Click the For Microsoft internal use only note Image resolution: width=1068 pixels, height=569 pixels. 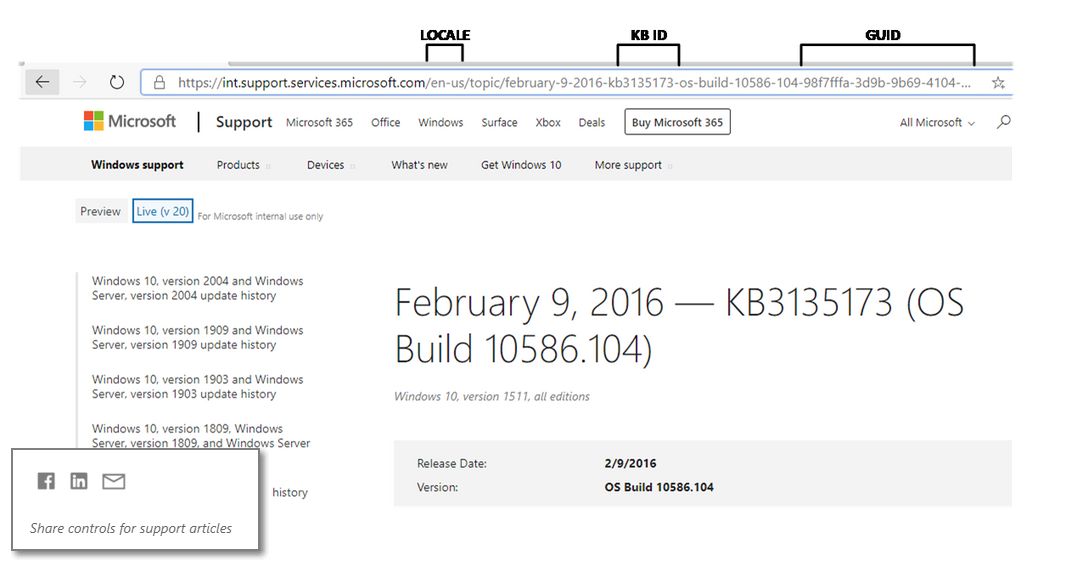(x=260, y=216)
